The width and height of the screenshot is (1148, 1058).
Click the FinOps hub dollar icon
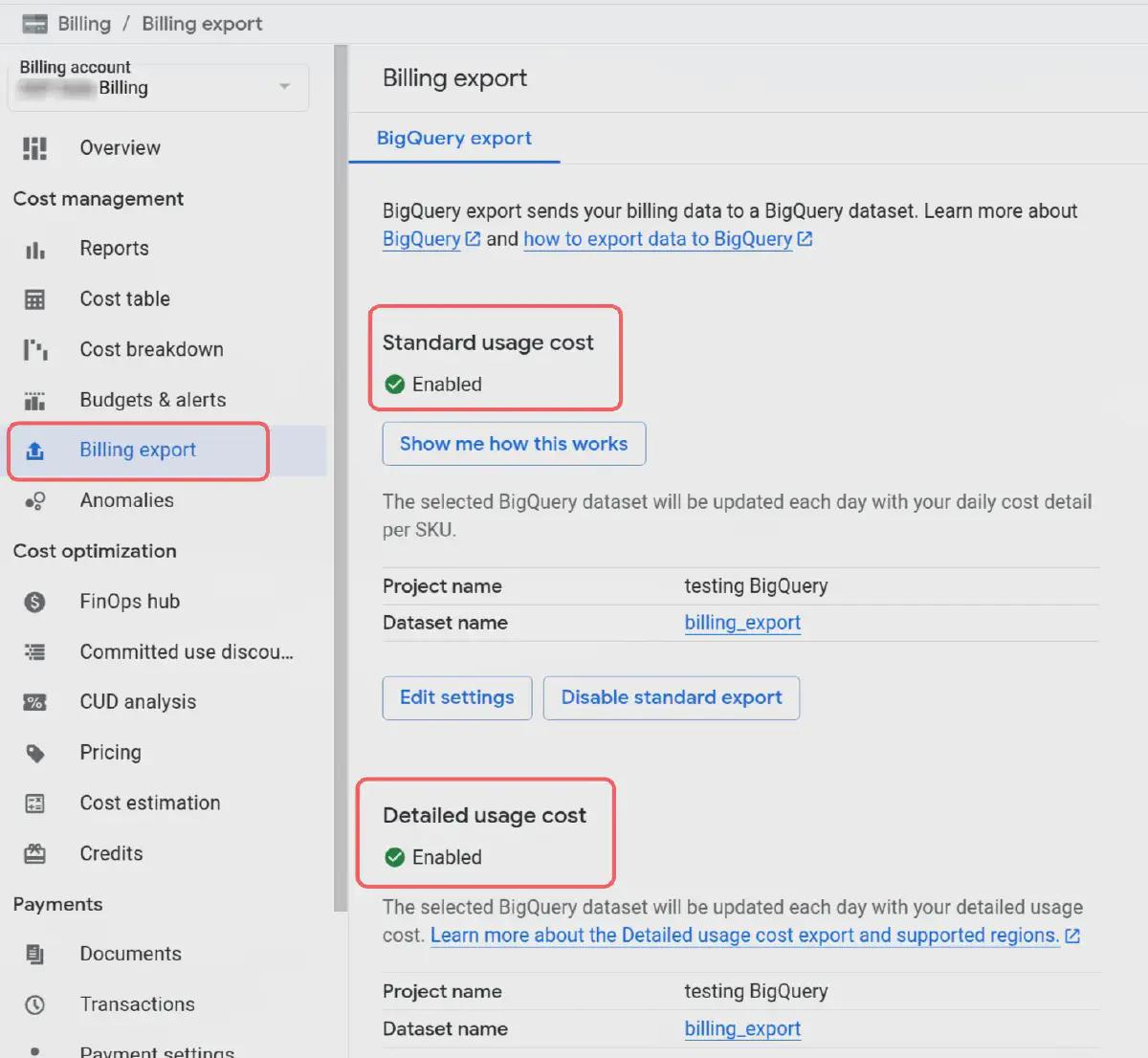tap(34, 602)
